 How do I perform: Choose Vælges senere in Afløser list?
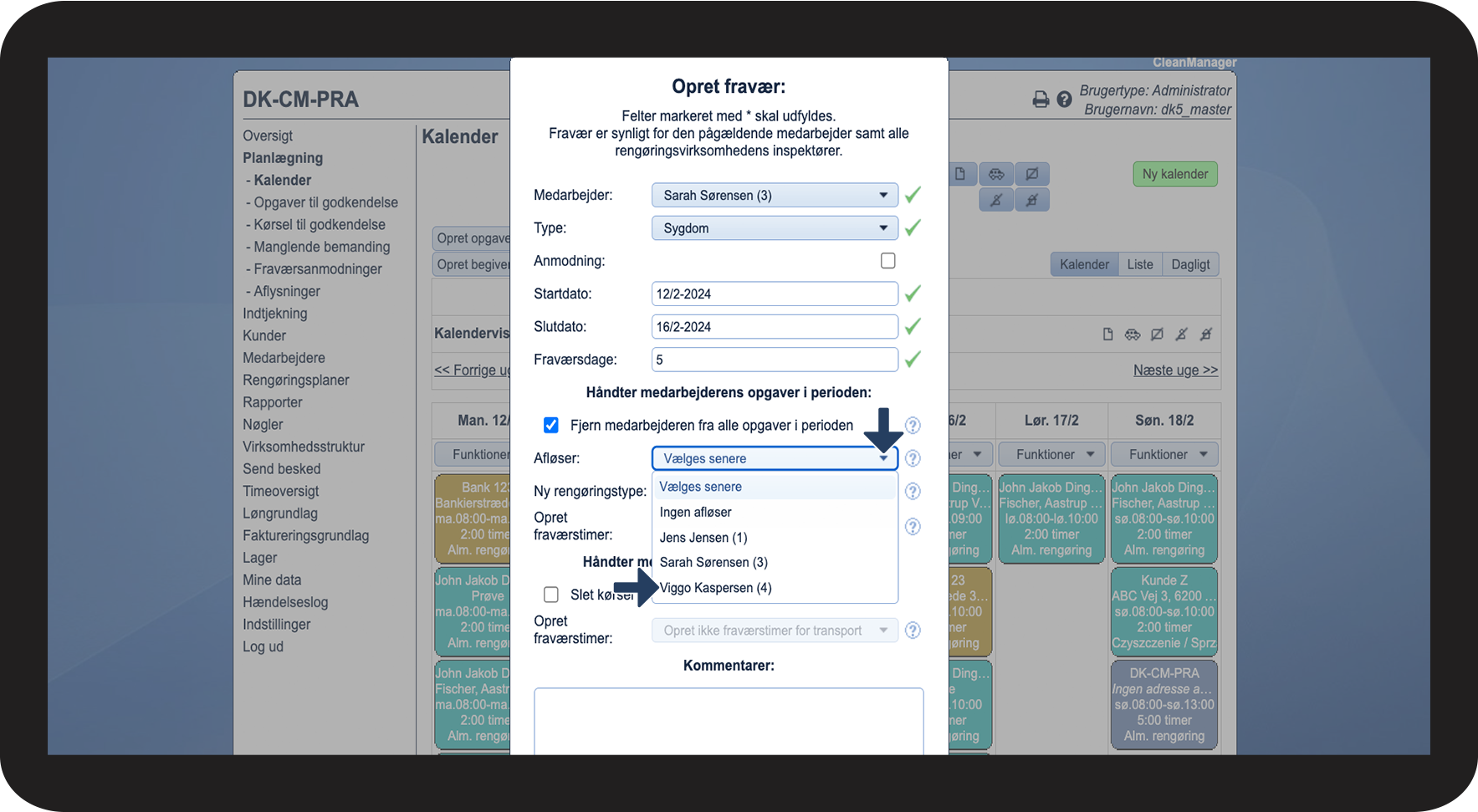pos(775,487)
